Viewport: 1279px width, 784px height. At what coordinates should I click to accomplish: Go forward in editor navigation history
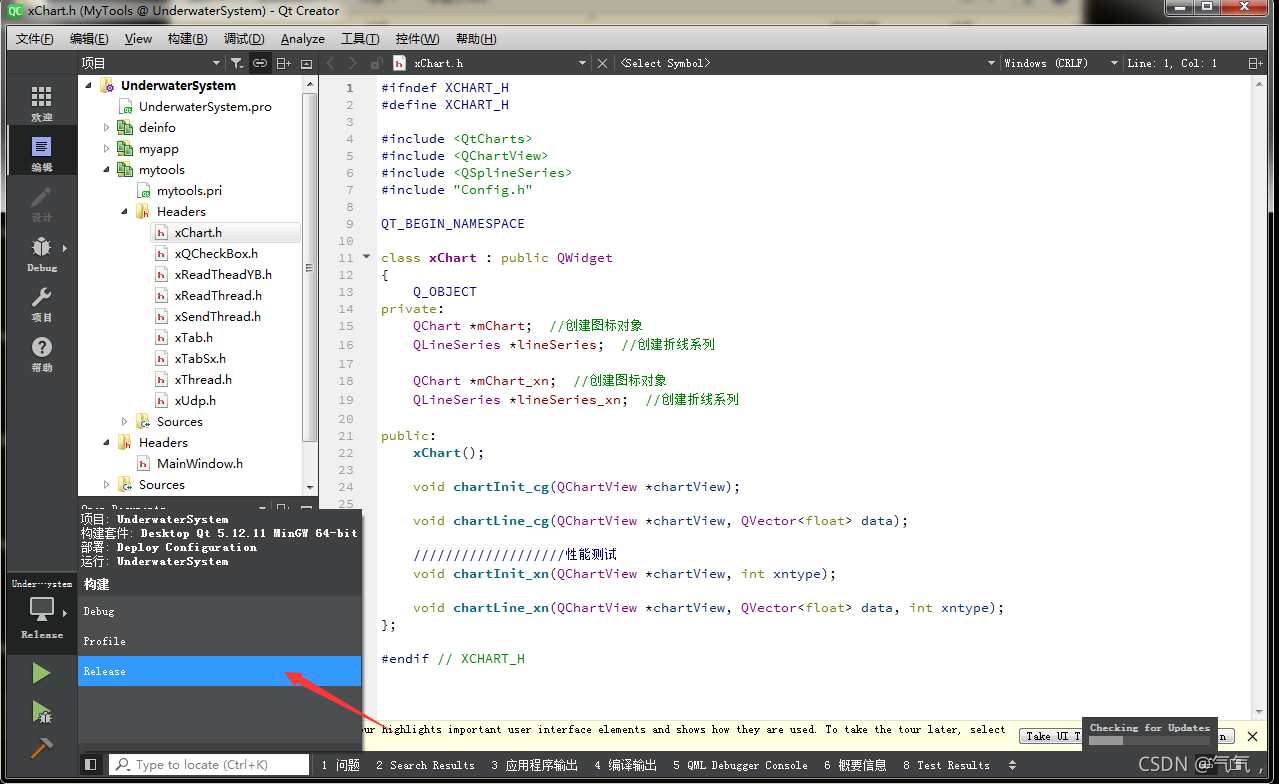pos(353,63)
